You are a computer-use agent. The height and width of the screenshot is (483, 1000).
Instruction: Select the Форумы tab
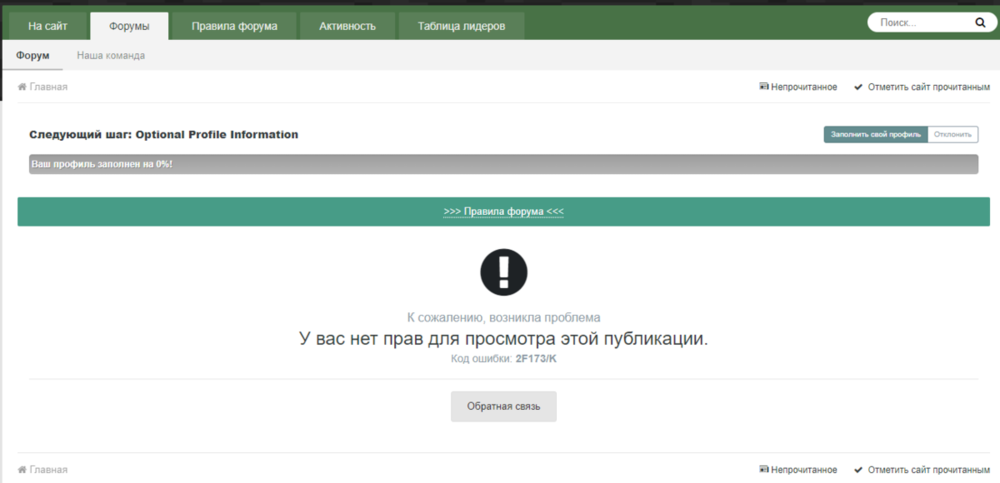[x=129, y=26]
